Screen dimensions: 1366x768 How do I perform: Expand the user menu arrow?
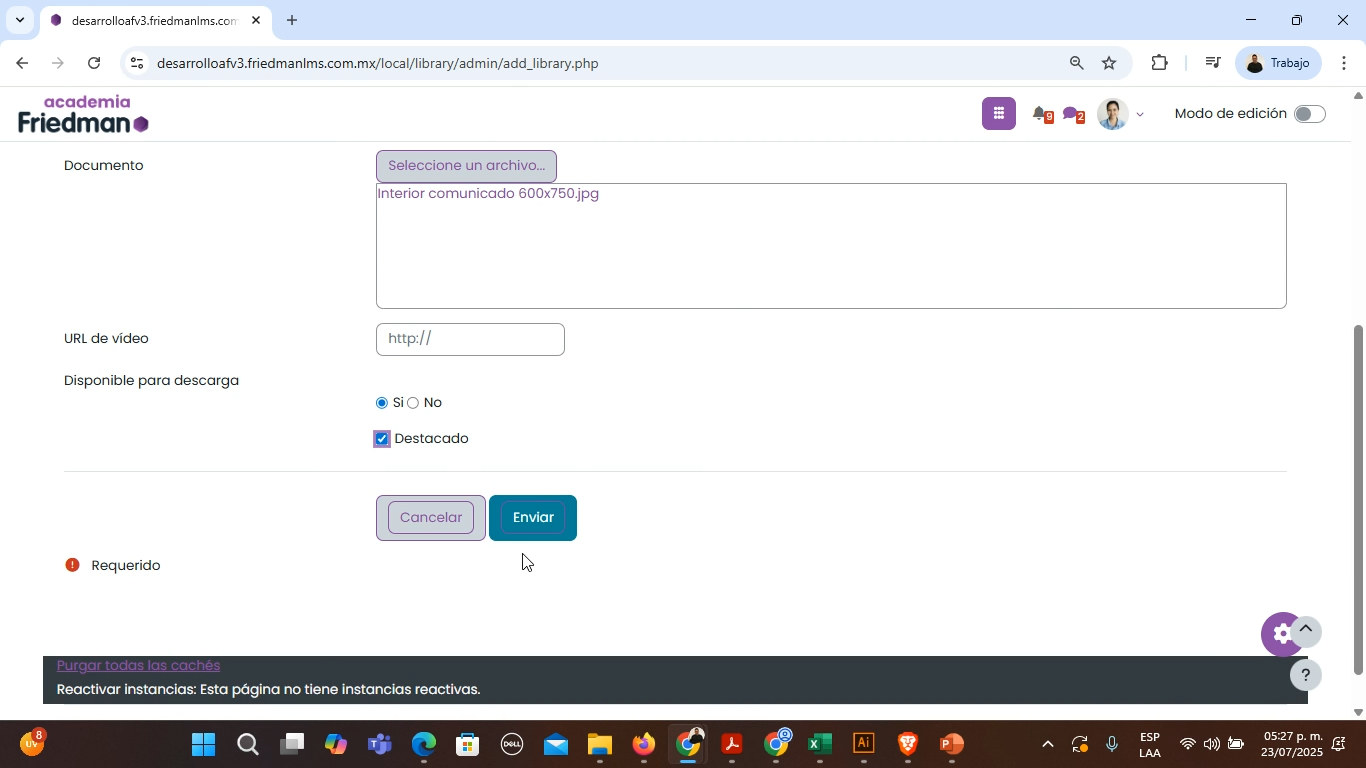[1139, 115]
